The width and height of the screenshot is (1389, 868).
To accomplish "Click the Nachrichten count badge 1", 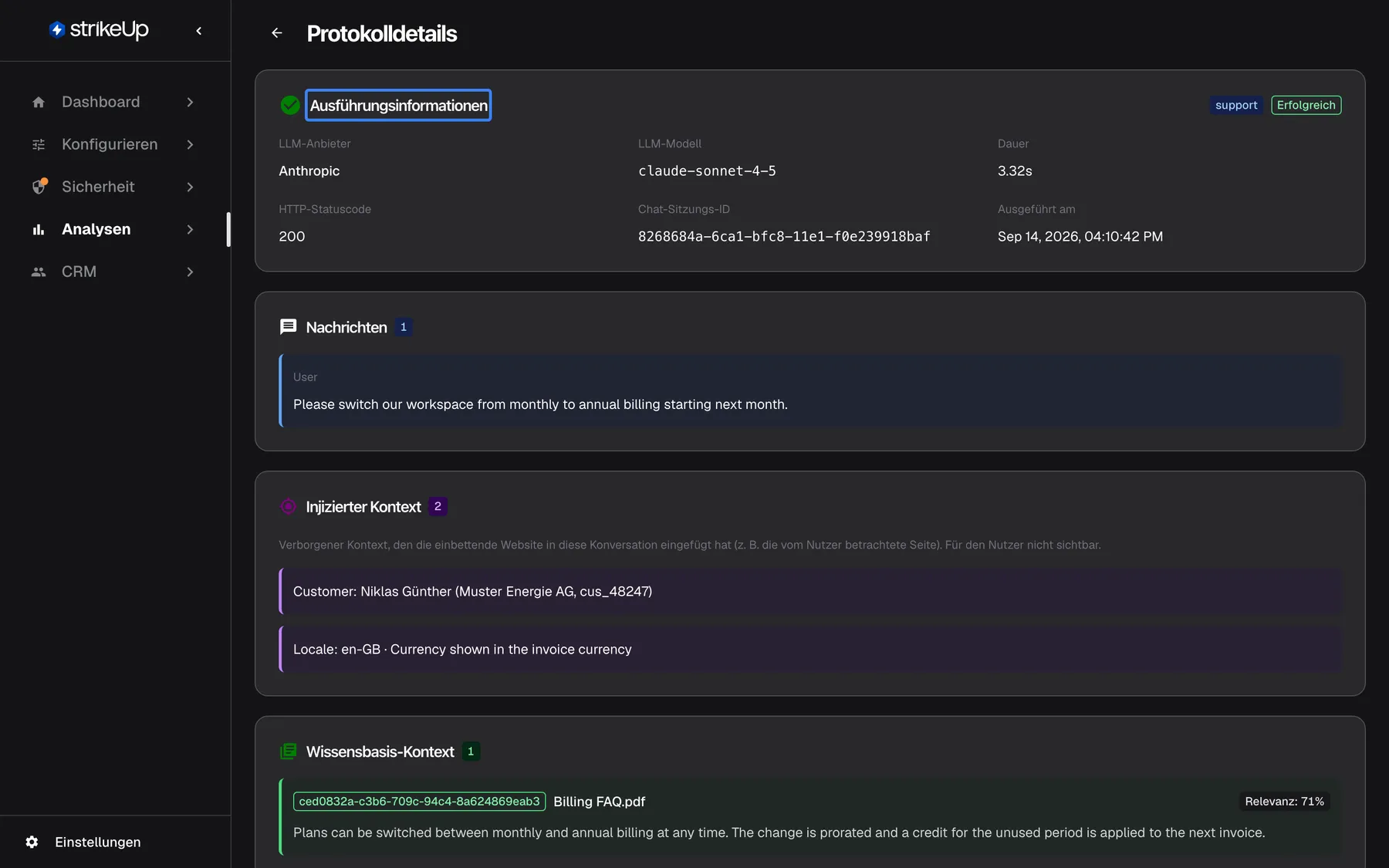I will point(404,327).
